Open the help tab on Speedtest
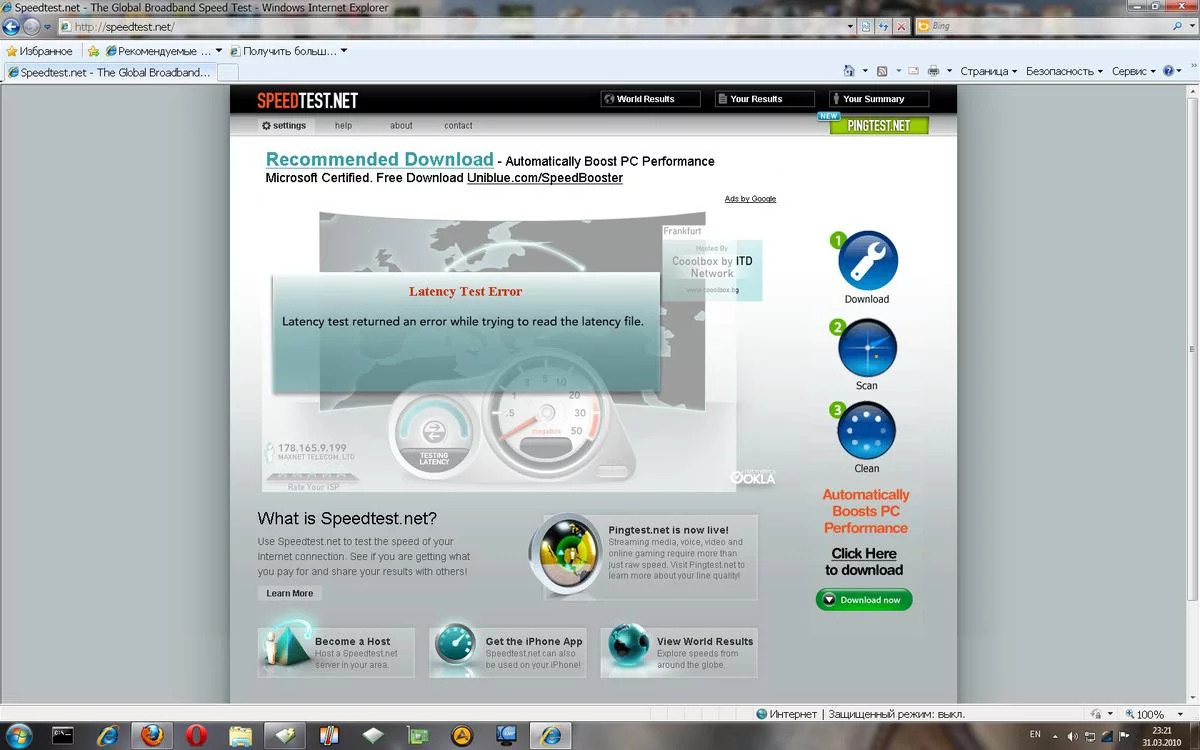This screenshot has width=1200, height=750. tap(343, 125)
